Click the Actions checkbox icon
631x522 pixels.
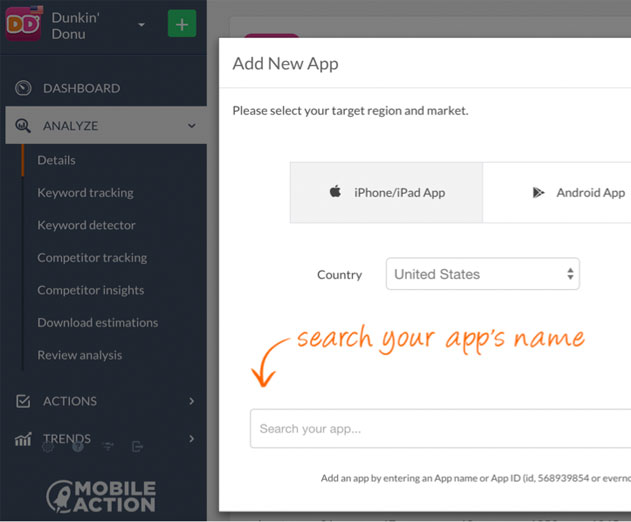pyautogui.click(x=23, y=401)
